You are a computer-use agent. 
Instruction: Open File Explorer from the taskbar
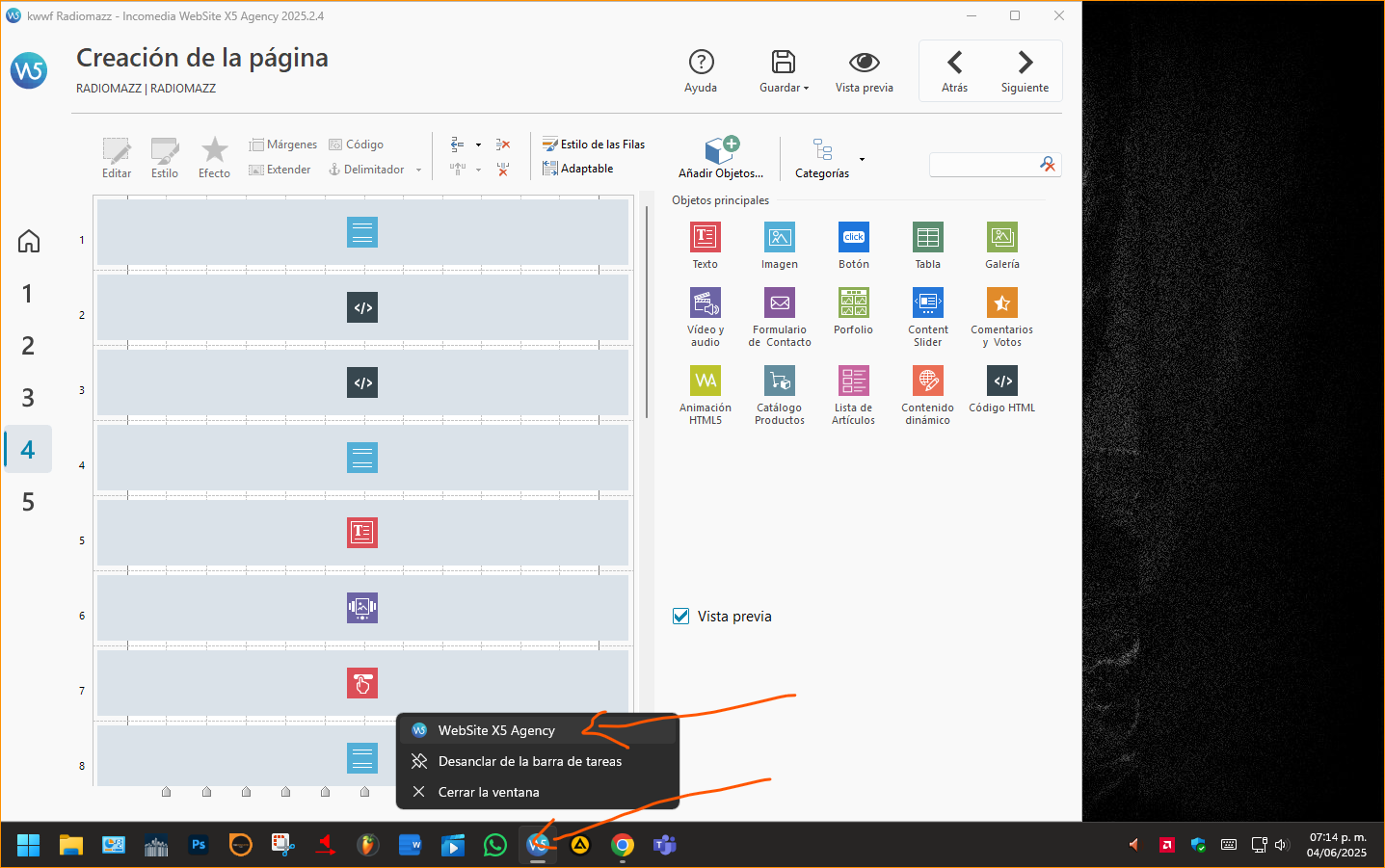(x=71, y=845)
